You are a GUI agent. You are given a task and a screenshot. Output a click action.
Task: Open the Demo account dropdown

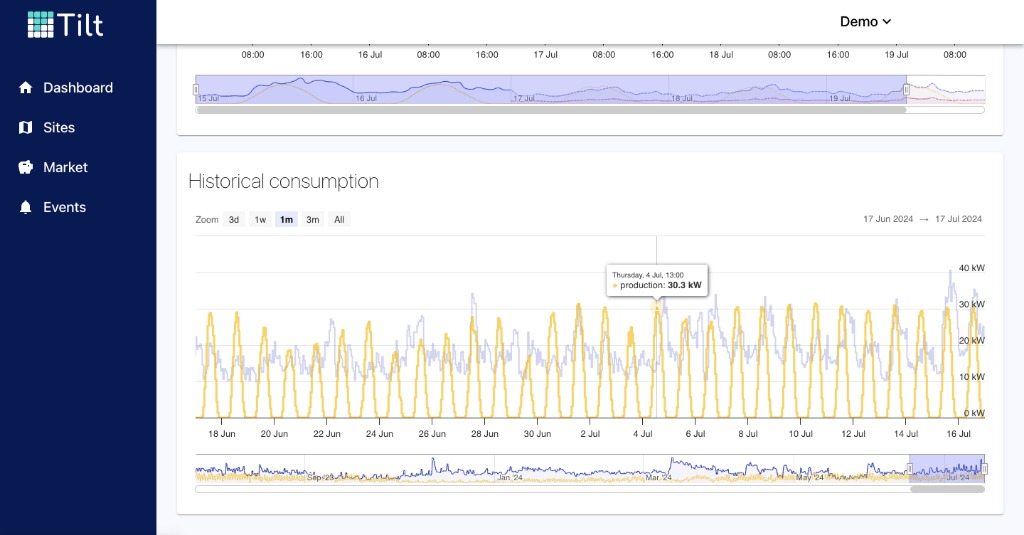[x=865, y=22]
